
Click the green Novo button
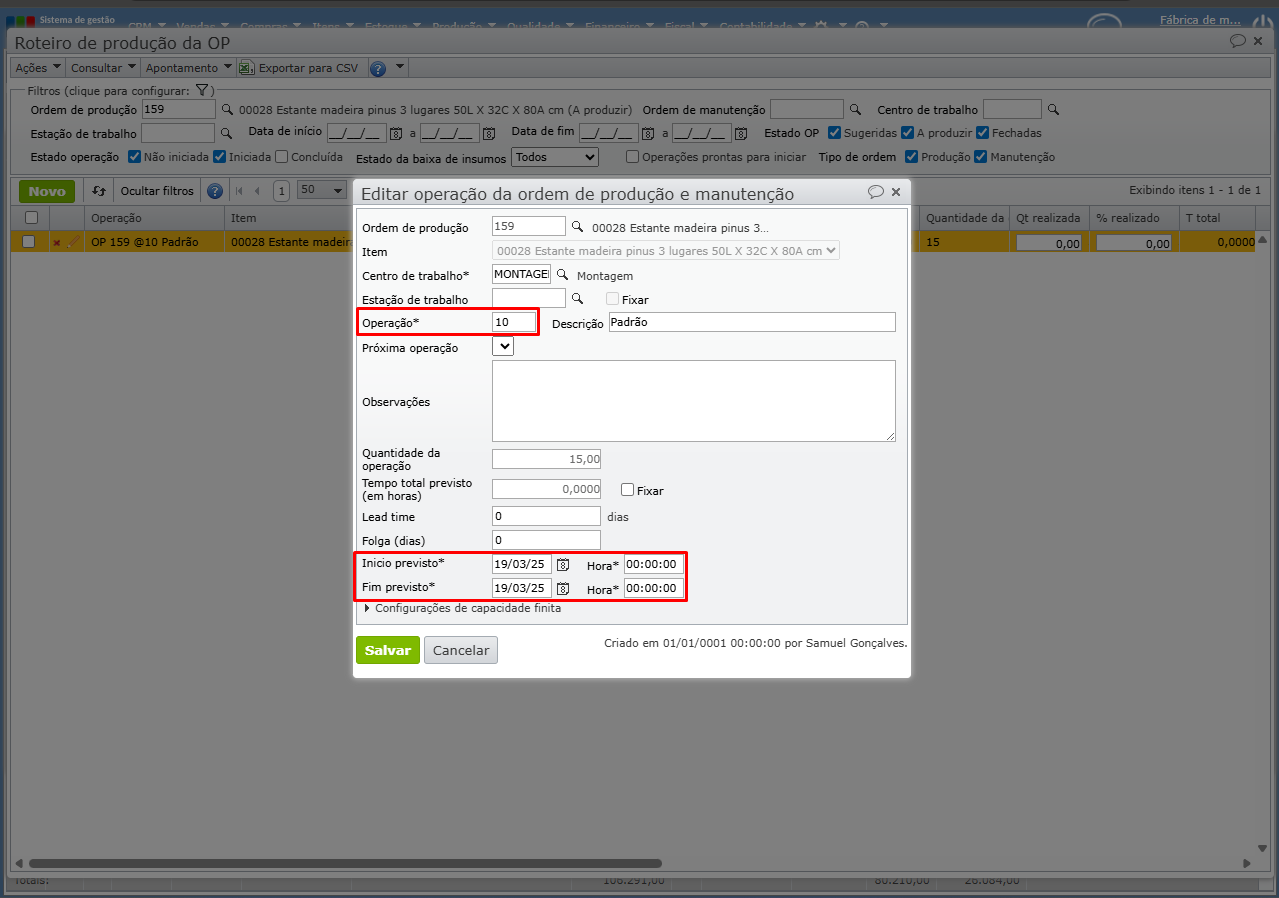click(47, 191)
